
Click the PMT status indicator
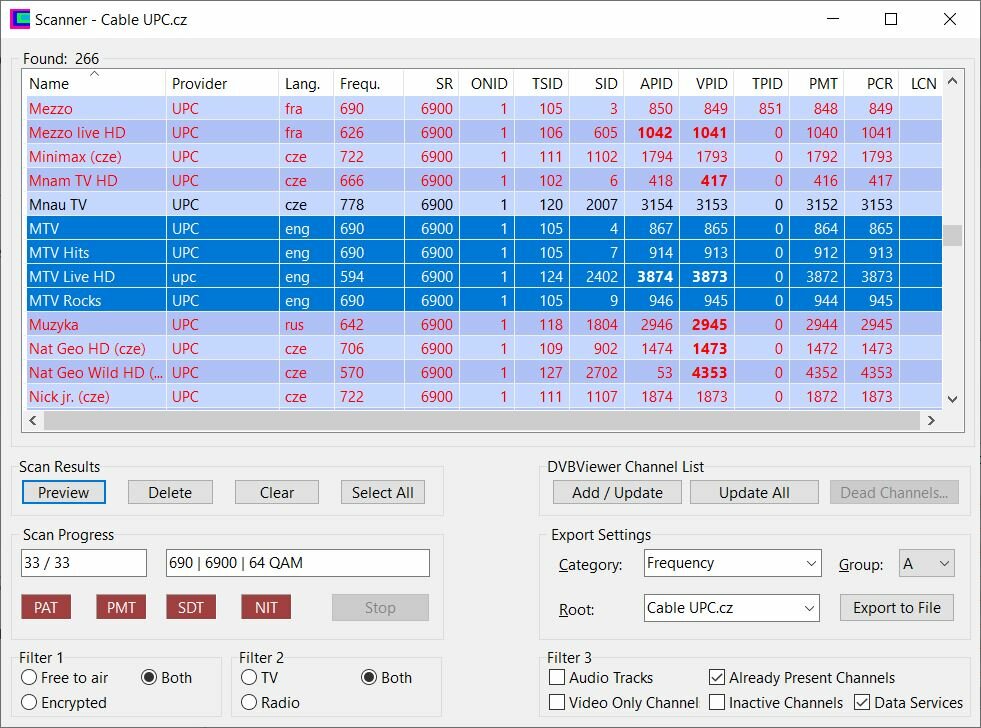[121, 607]
